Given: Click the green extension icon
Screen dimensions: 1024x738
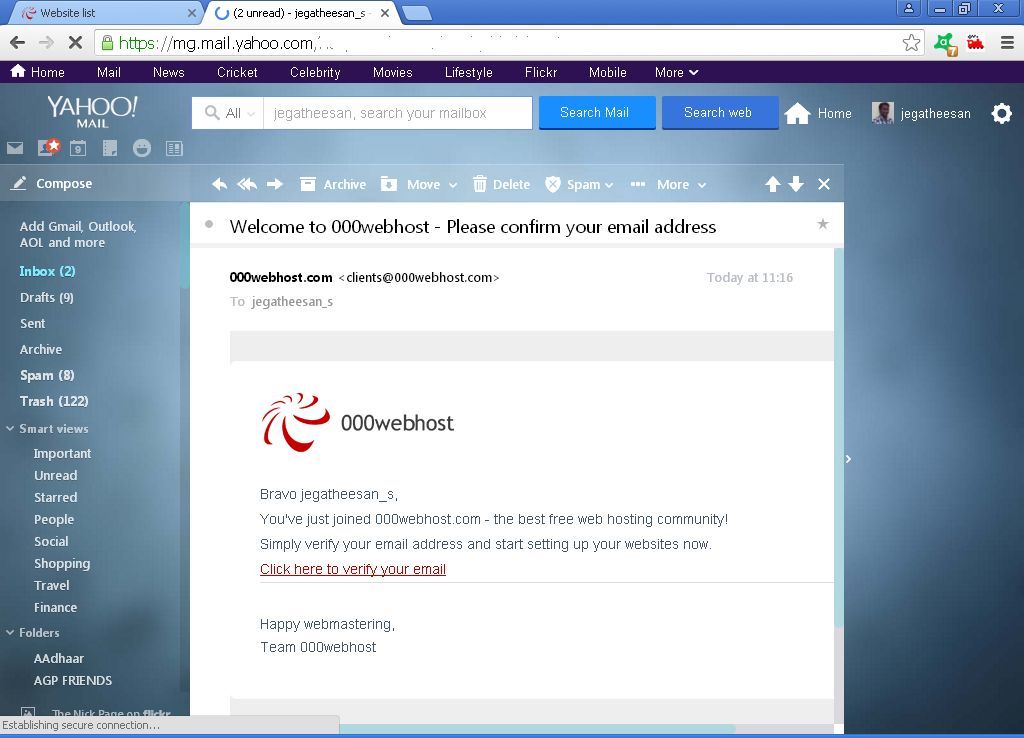Looking at the screenshot, I should point(945,44).
